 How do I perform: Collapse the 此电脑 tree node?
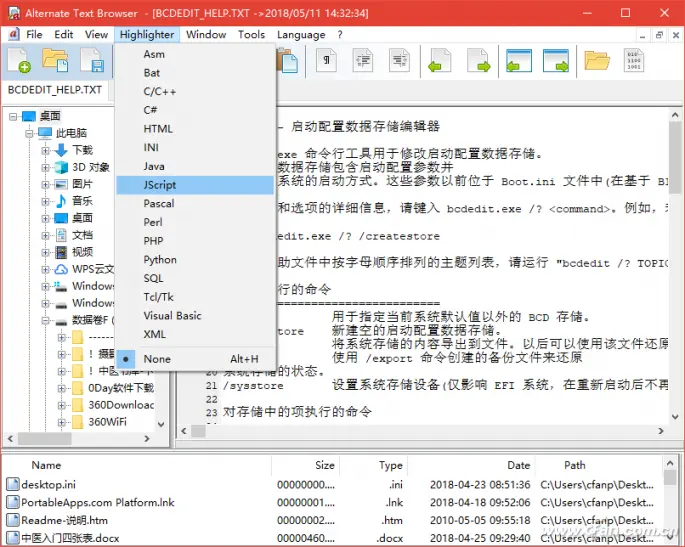[29, 134]
